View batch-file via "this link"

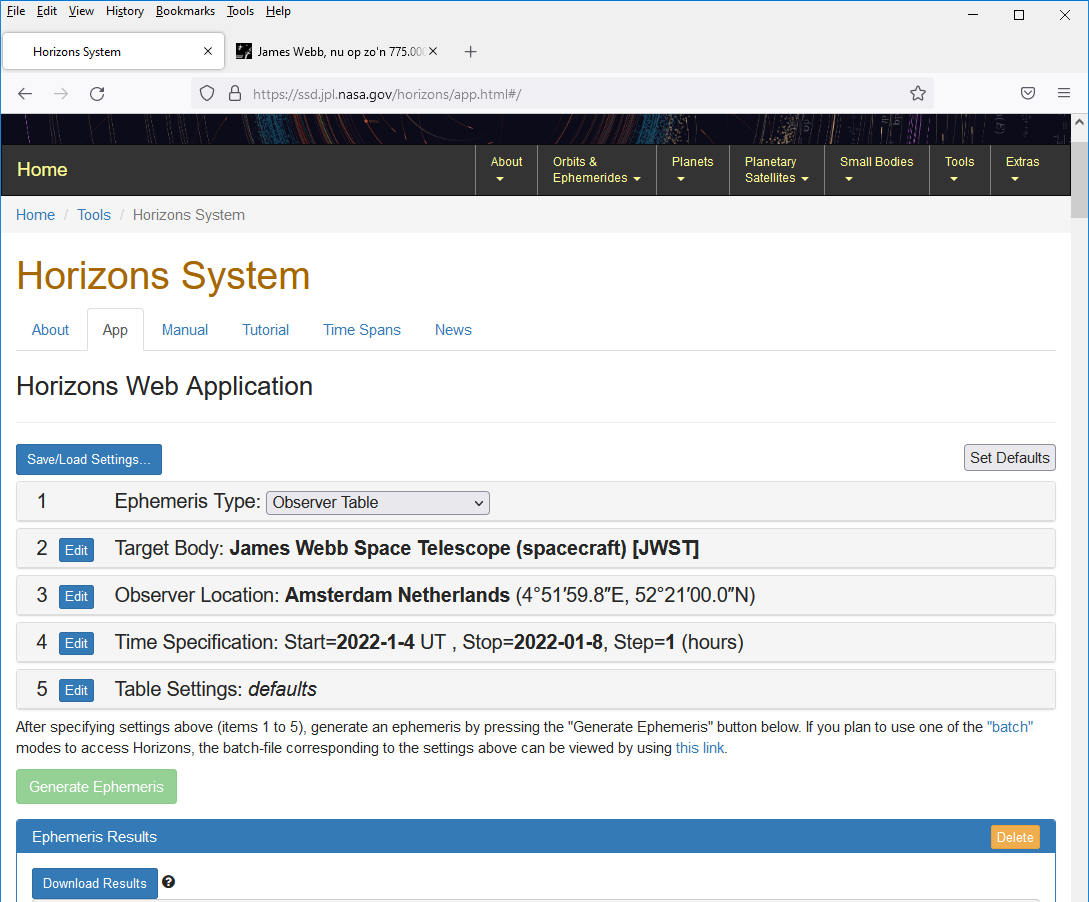700,748
